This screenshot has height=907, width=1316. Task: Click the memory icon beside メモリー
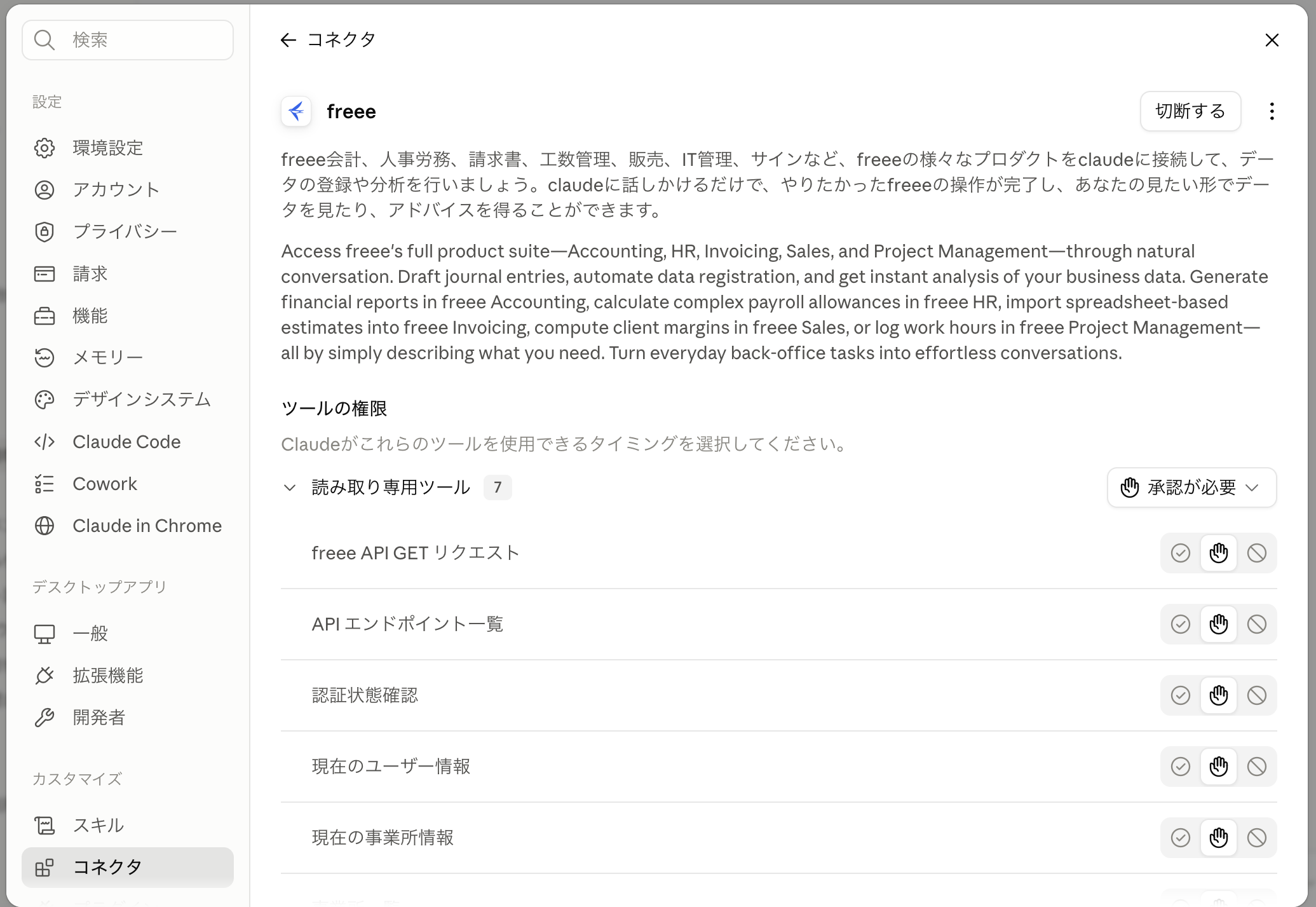44,358
